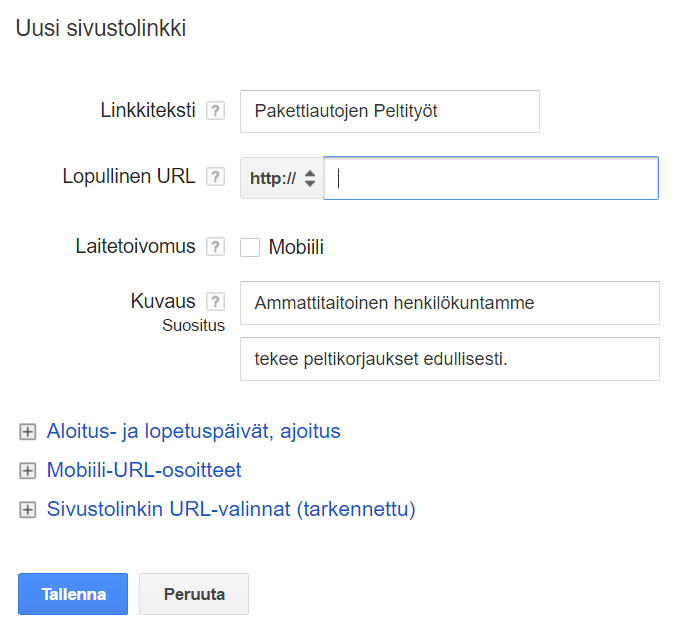Open the http:// protocol dropdown
The width and height of the screenshot is (690, 627).
(282, 178)
